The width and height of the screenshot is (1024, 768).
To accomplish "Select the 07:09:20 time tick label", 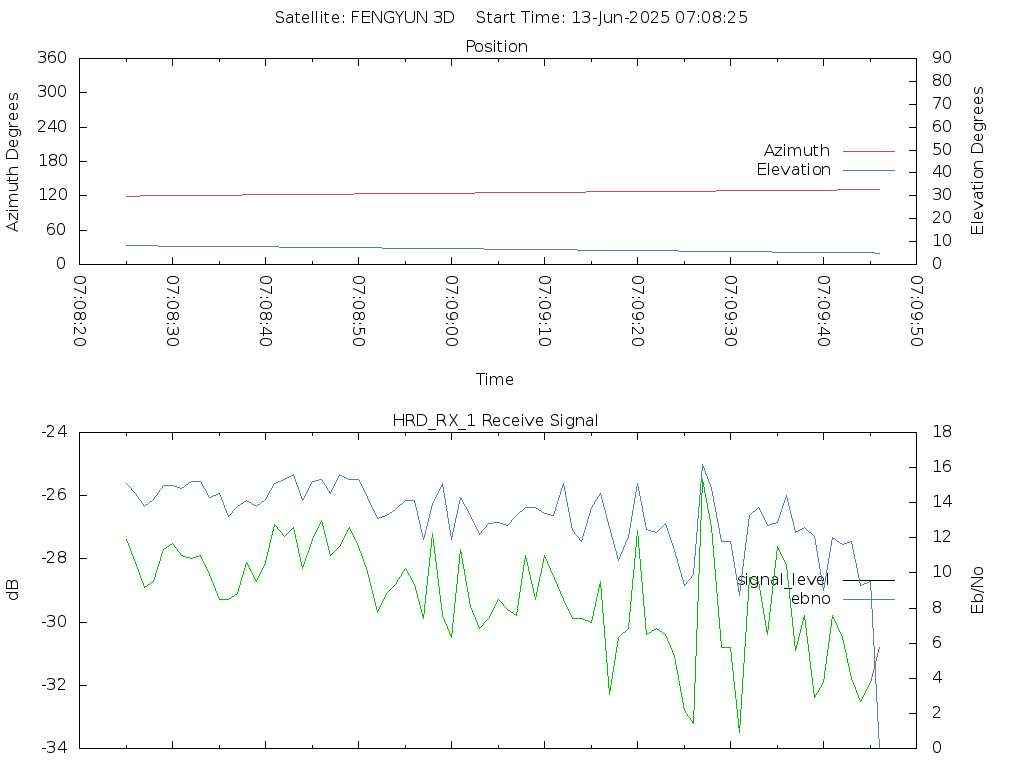I will (637, 311).
